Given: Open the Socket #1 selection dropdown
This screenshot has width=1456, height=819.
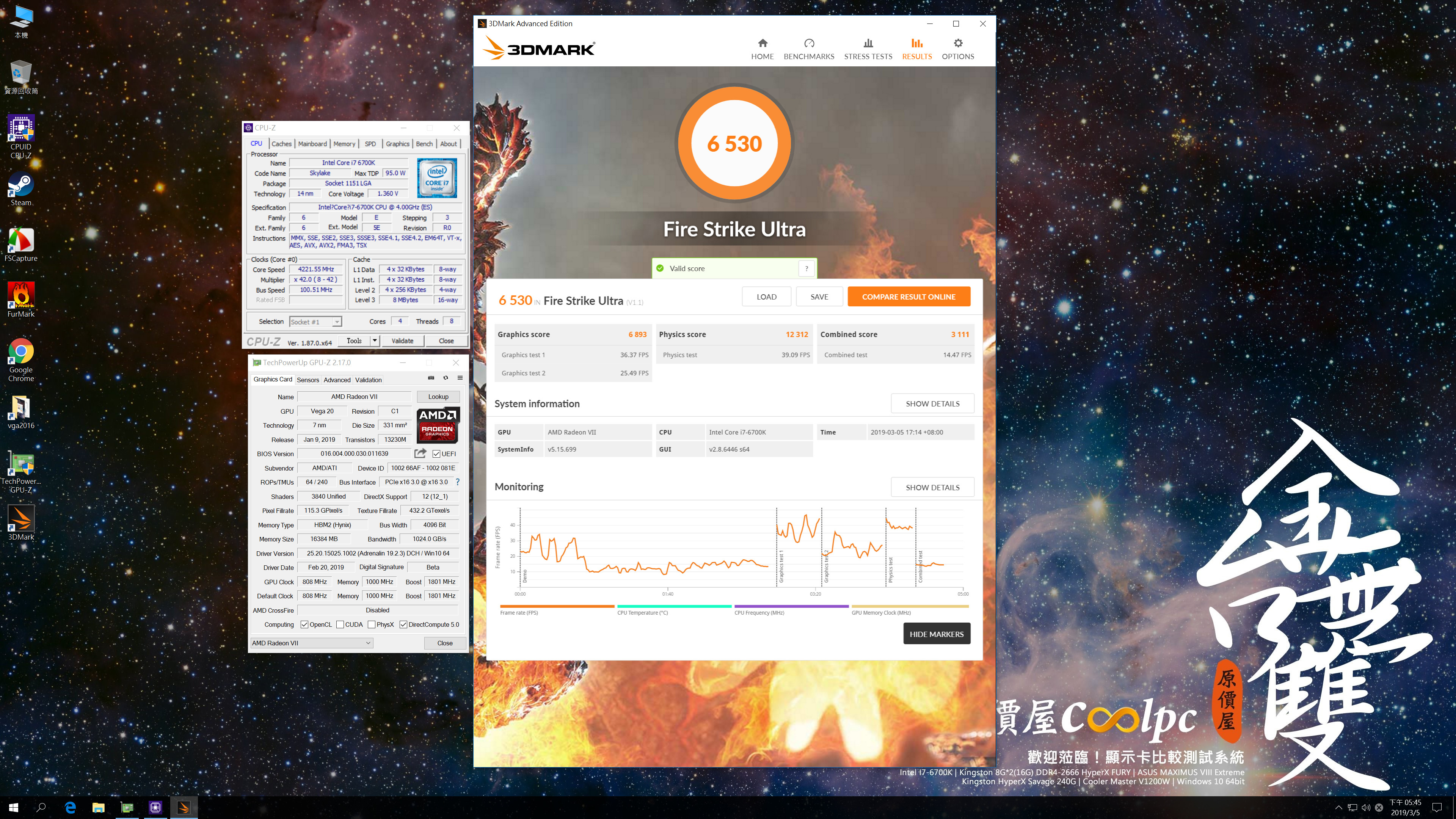Looking at the screenshot, I should (315, 322).
